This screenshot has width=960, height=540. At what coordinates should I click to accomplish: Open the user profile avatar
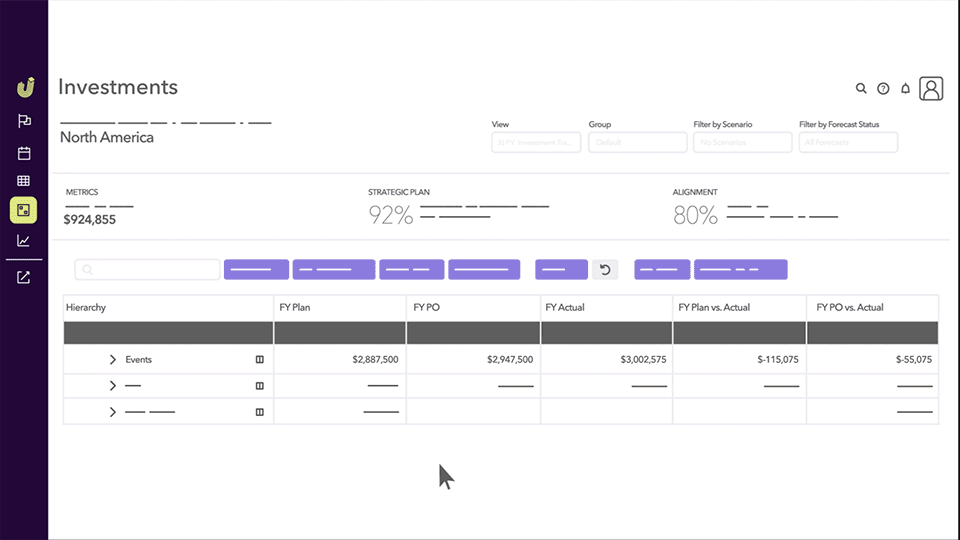pyautogui.click(x=931, y=88)
